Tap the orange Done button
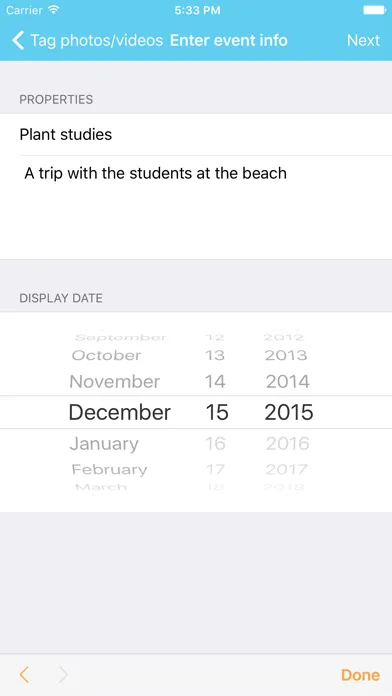This screenshot has height=696, width=392. pos(360,675)
